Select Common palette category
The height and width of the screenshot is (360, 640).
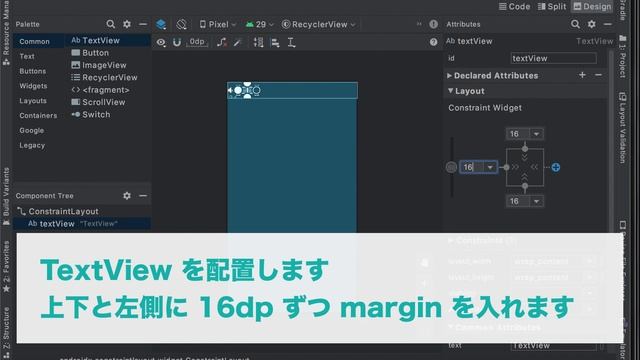34,42
